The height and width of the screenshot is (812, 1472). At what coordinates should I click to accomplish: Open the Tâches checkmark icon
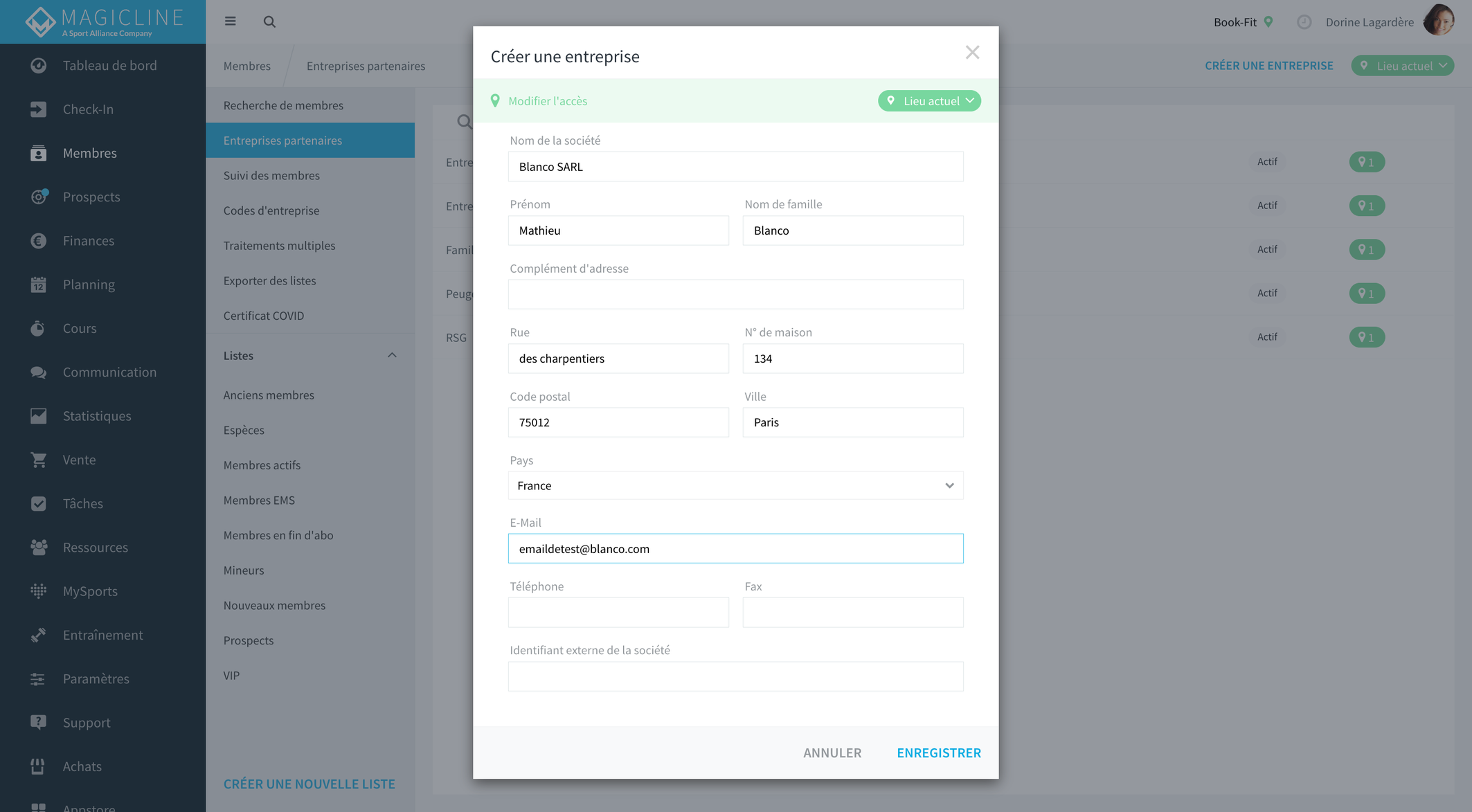[x=39, y=504]
